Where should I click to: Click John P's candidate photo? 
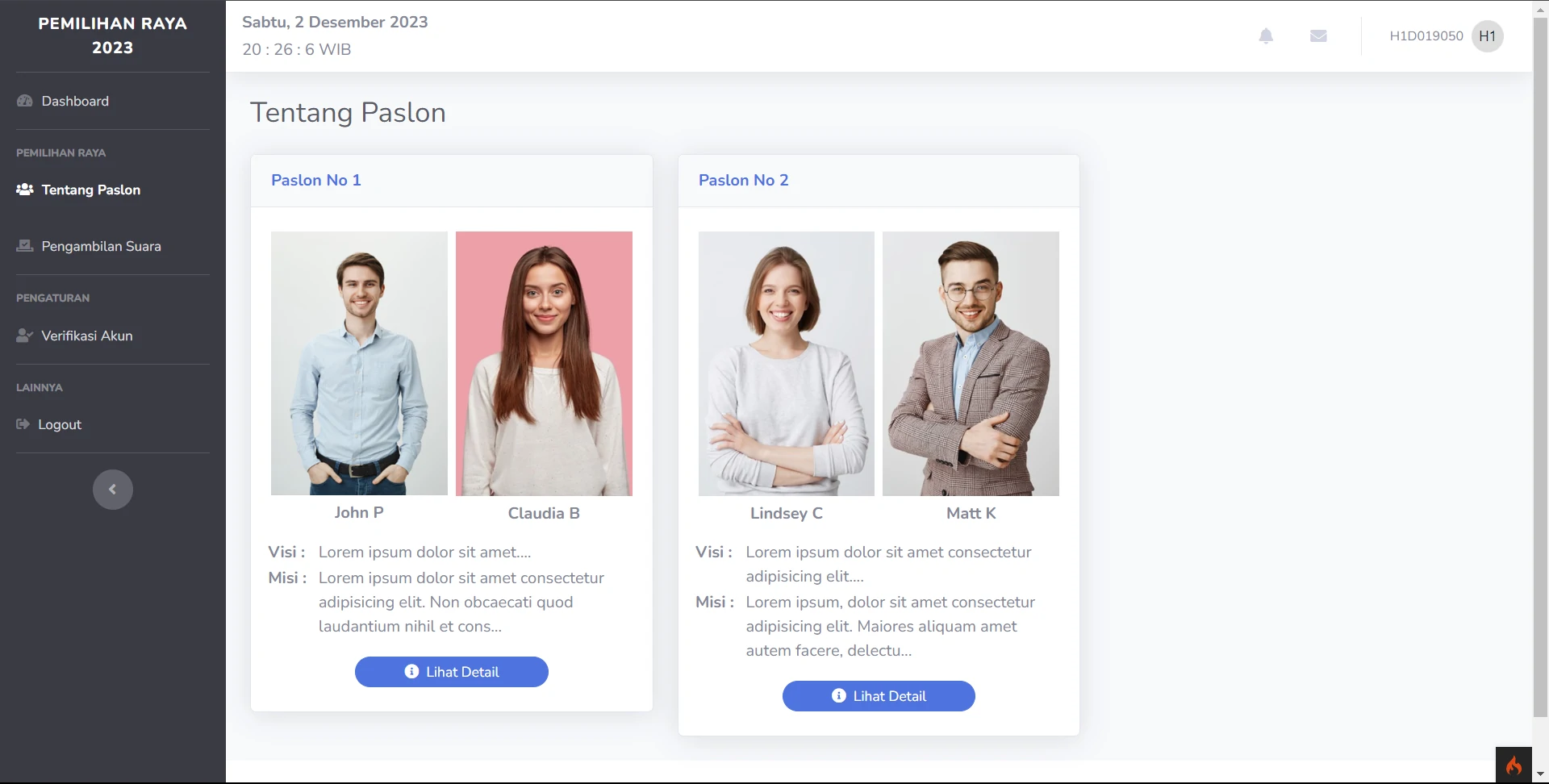click(x=359, y=363)
